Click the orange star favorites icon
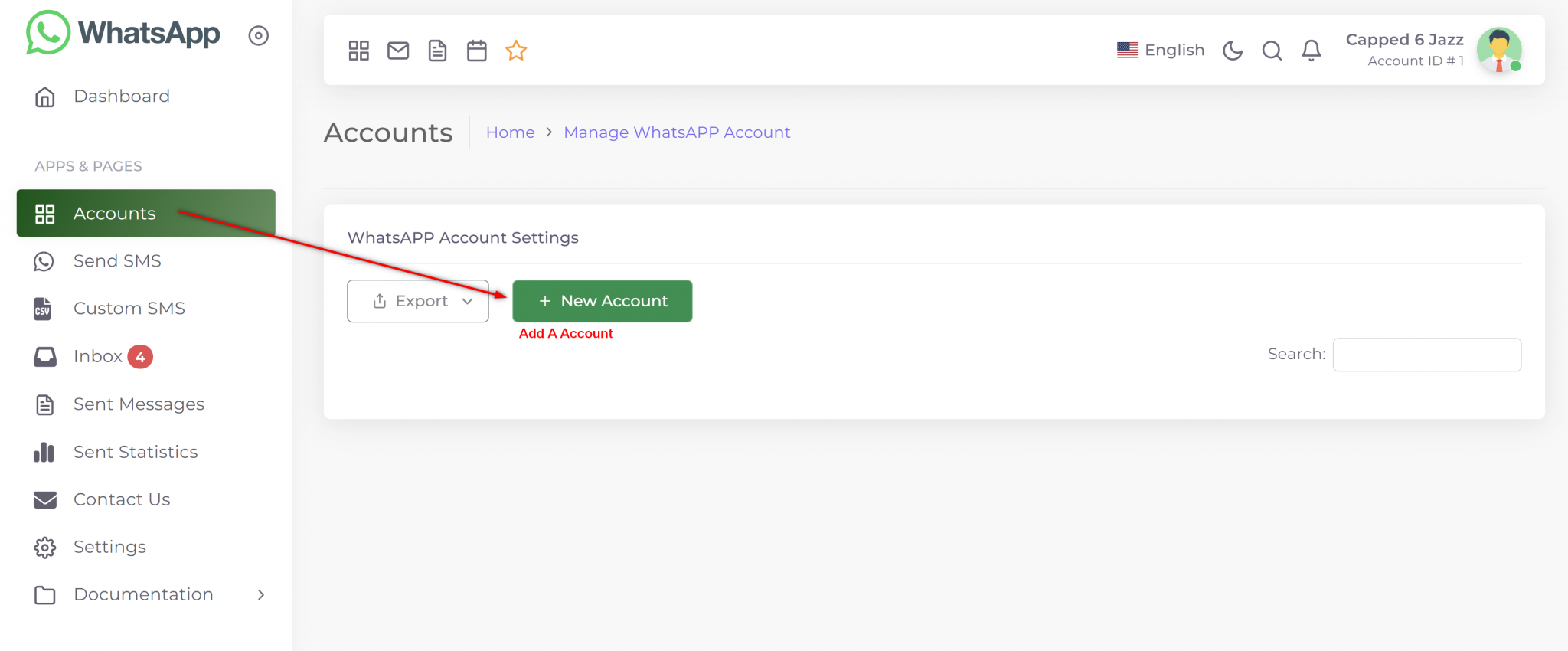 click(x=516, y=51)
